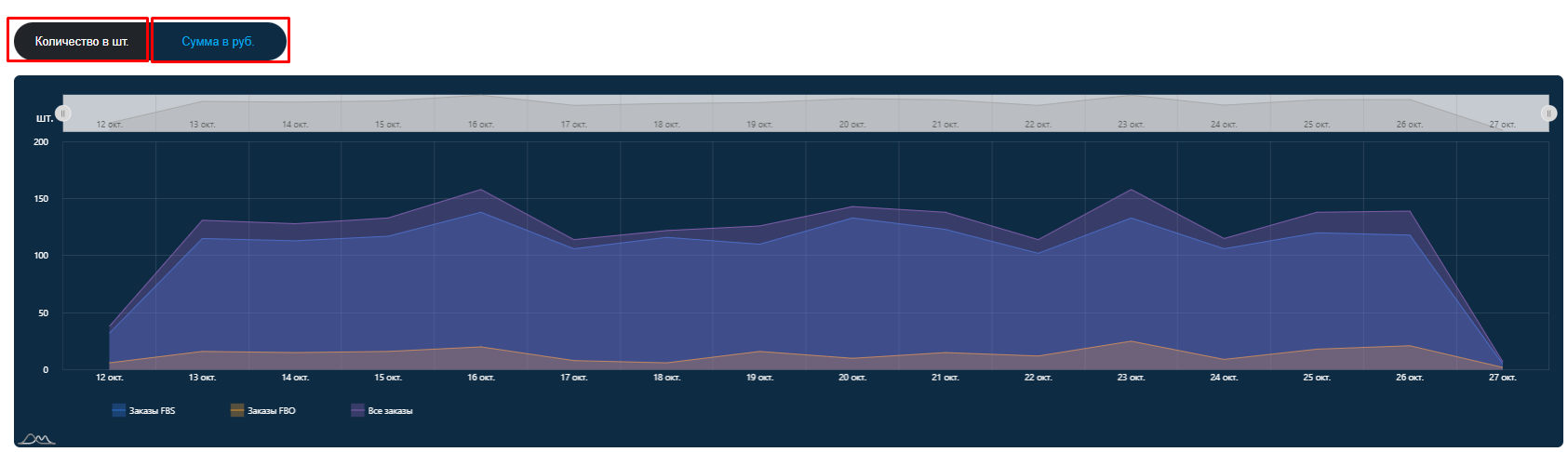Toggle the Заказы FBS series label
The height and width of the screenshot is (452, 1568).
152,410
